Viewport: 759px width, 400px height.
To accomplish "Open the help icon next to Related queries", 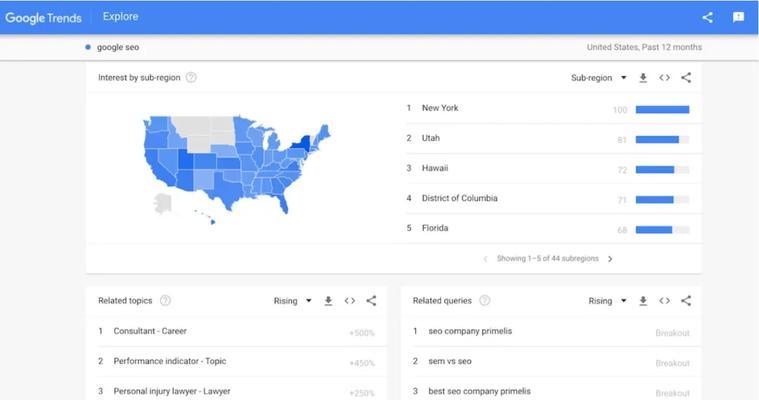I will [485, 301].
